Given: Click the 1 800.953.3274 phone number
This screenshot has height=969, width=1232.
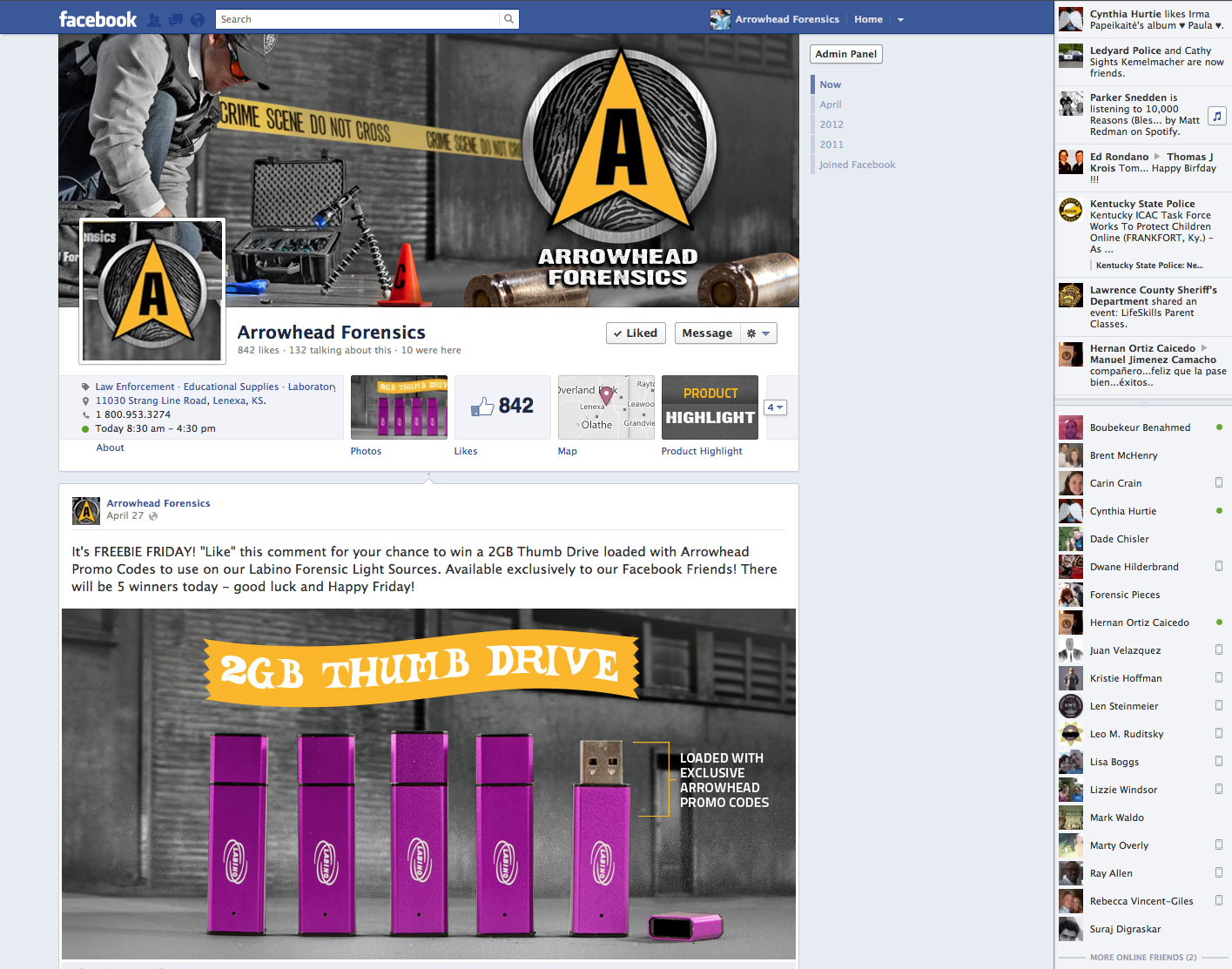Looking at the screenshot, I should [x=133, y=414].
